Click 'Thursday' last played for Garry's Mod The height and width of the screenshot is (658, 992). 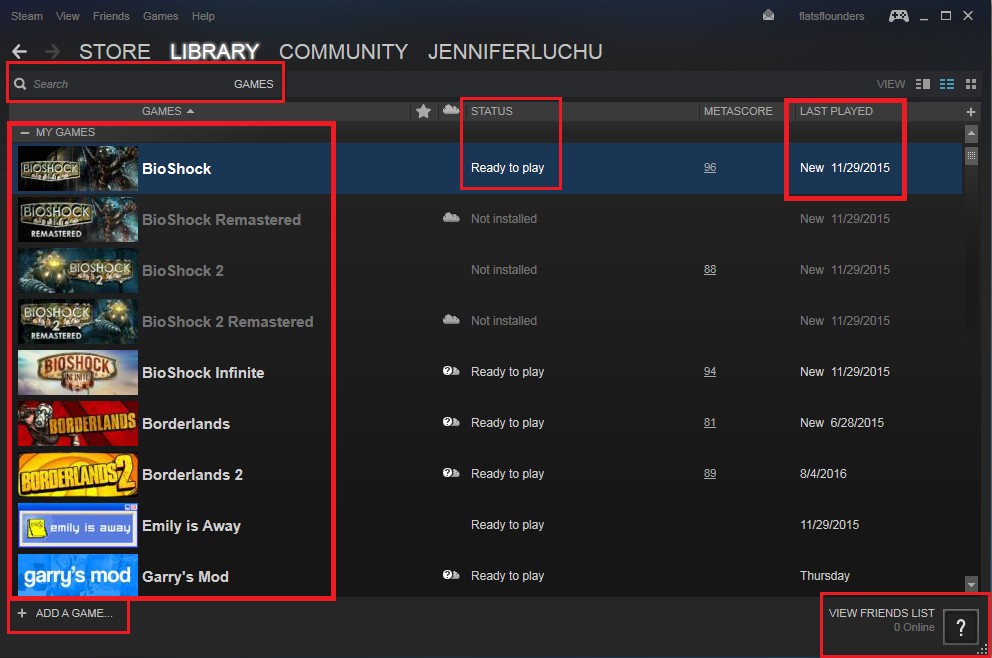pyautogui.click(x=824, y=576)
